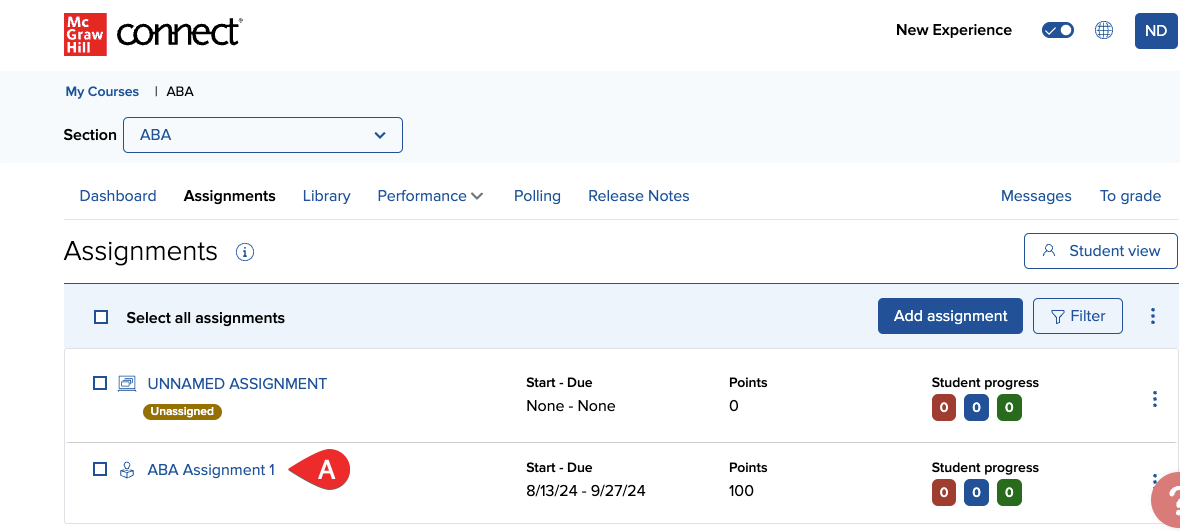Open the globe language selector
This screenshot has width=1180, height=531.
[x=1104, y=30]
